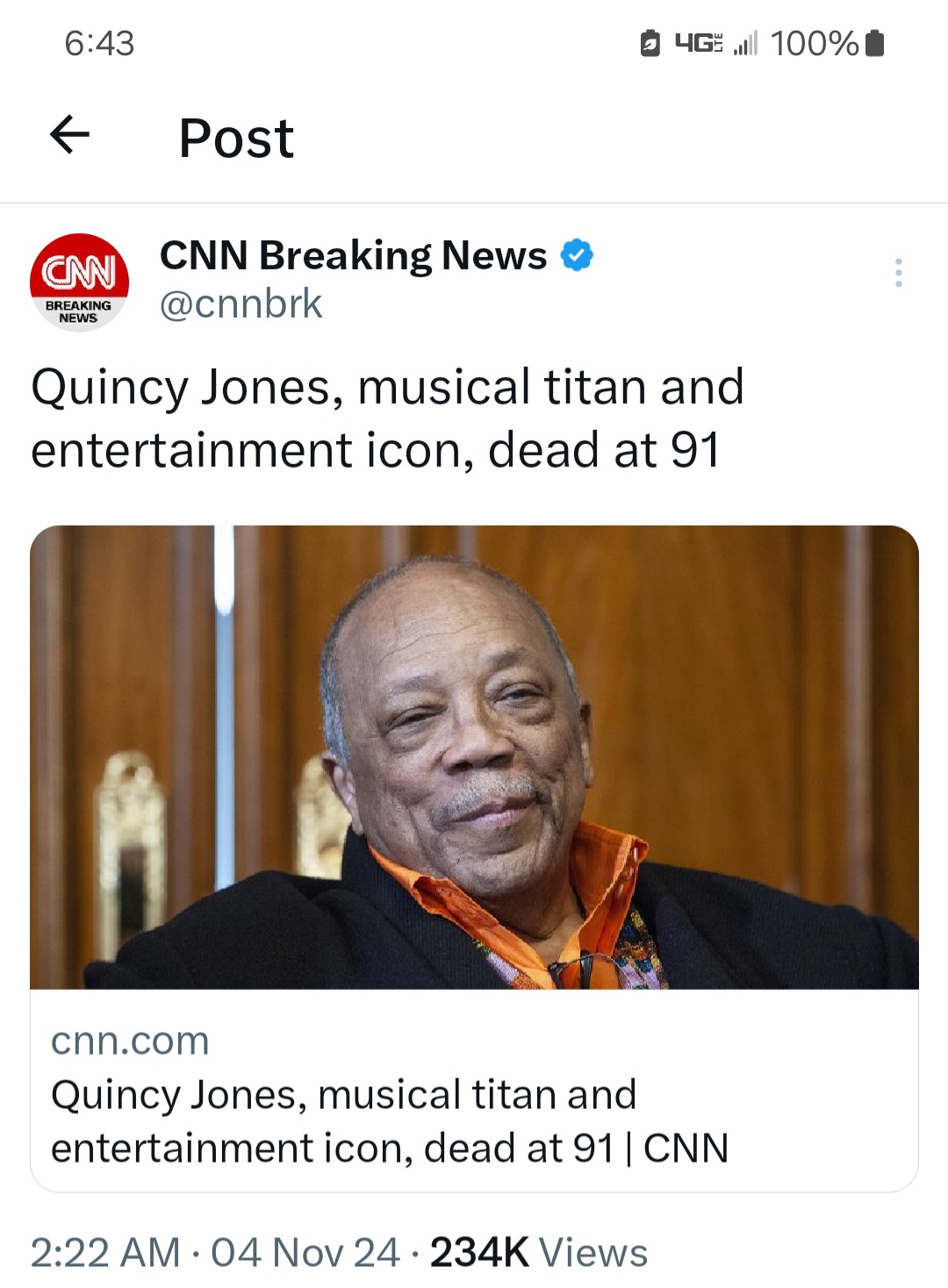
Task: Open the CNN Breaking News display name
Action: 353,255
